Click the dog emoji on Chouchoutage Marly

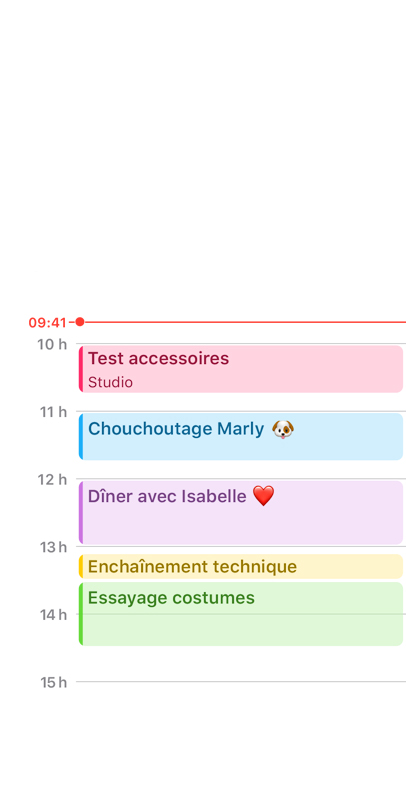282,429
